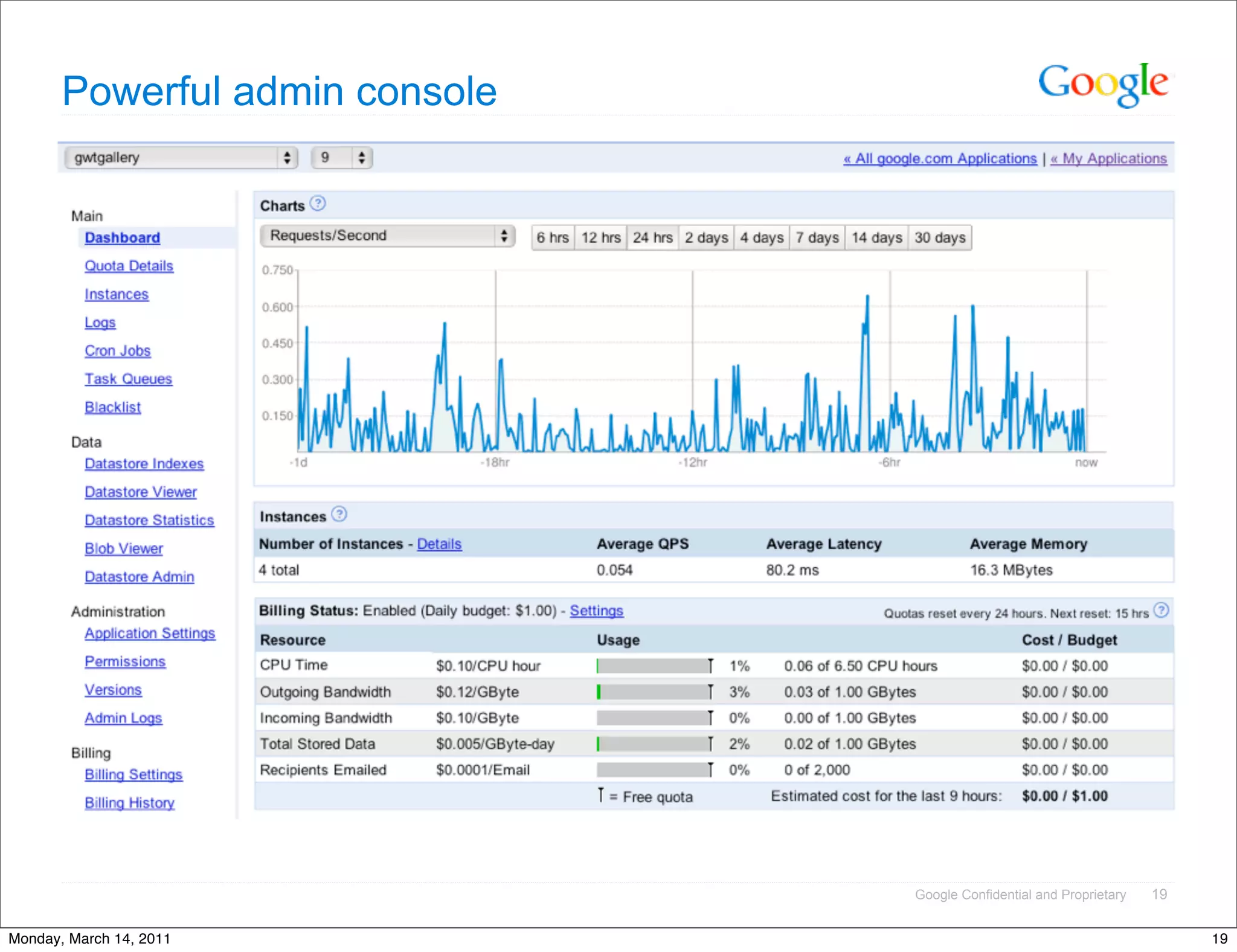Image resolution: width=1237 pixels, height=952 pixels.
Task: Open the Blacklist page
Action: tap(113, 407)
